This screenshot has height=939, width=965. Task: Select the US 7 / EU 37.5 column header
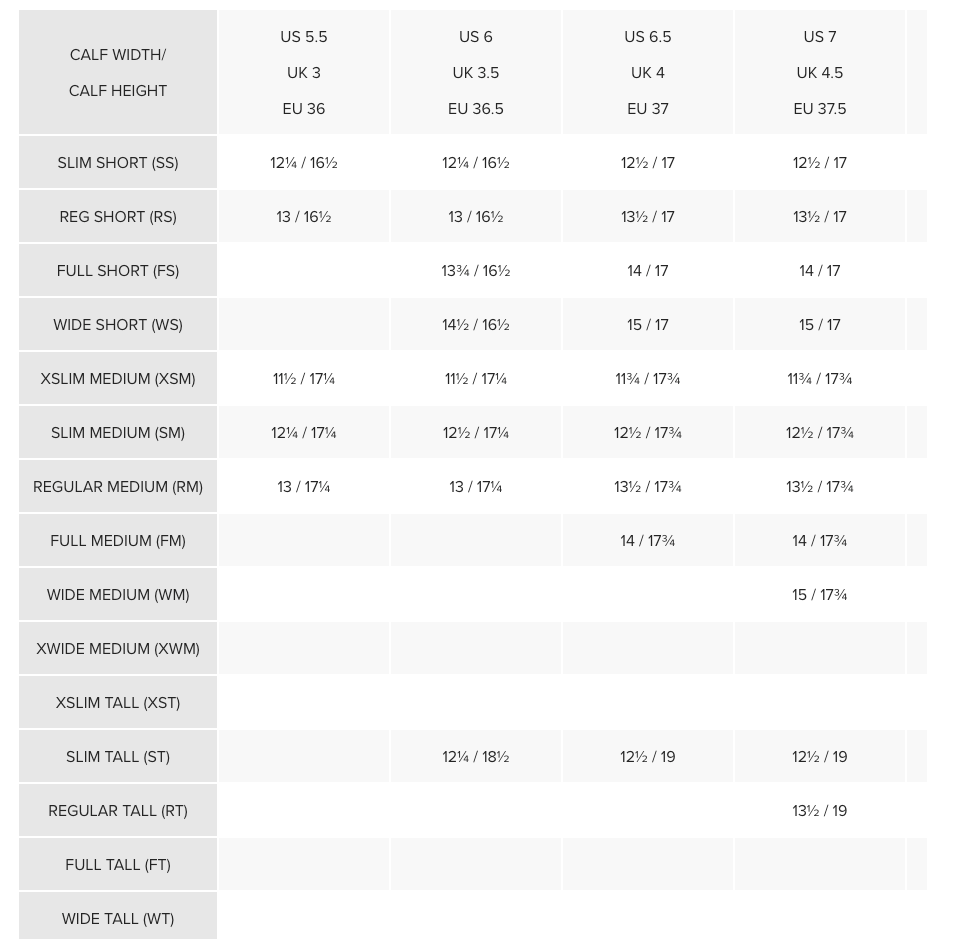pos(820,73)
